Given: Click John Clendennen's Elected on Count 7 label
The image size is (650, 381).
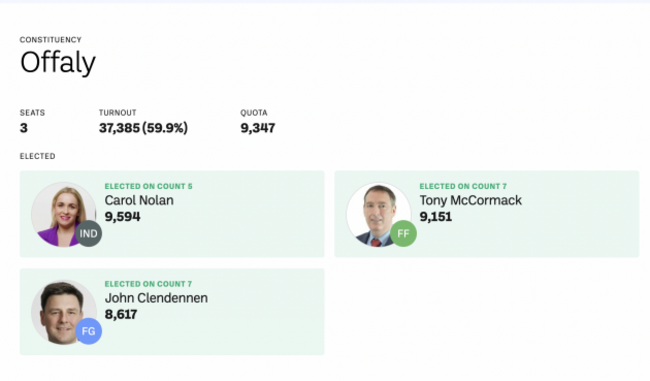Looking at the screenshot, I should (x=148, y=284).
